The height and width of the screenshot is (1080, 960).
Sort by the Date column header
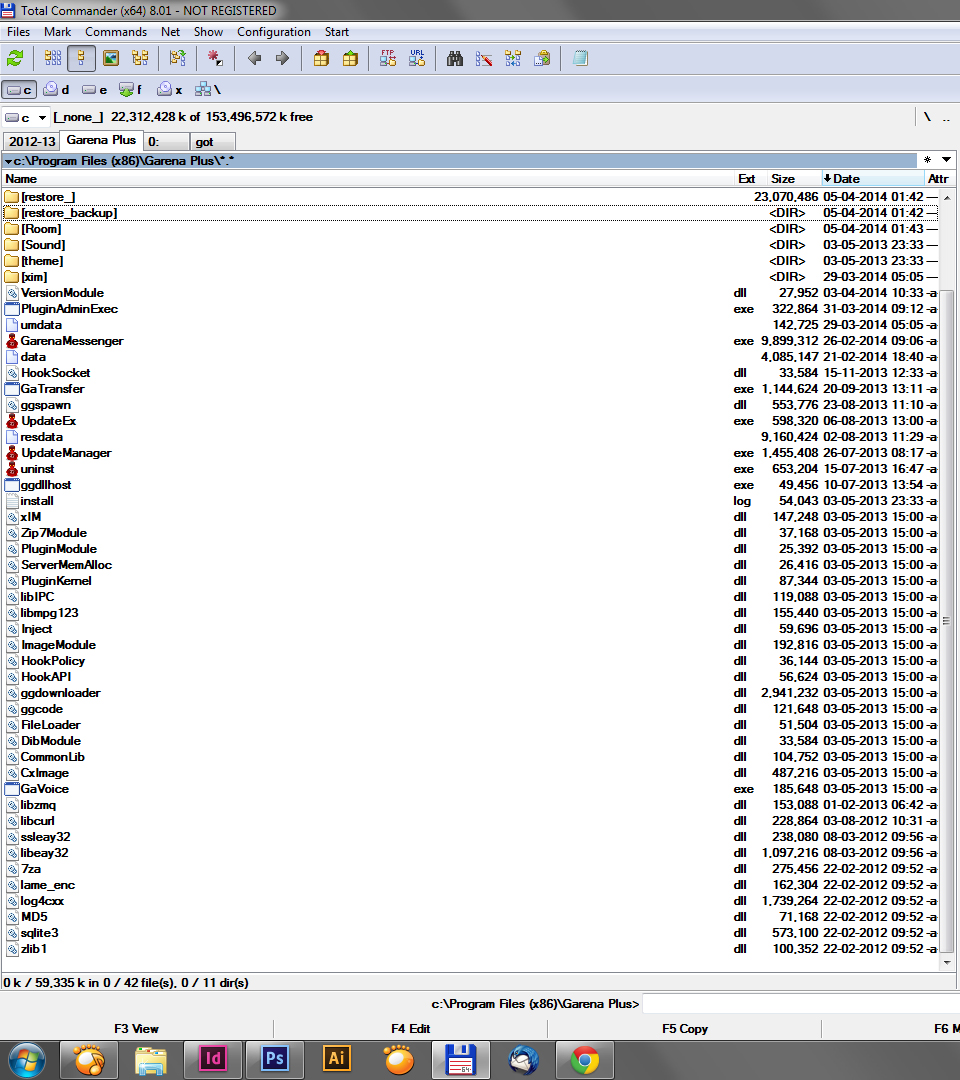click(872, 178)
